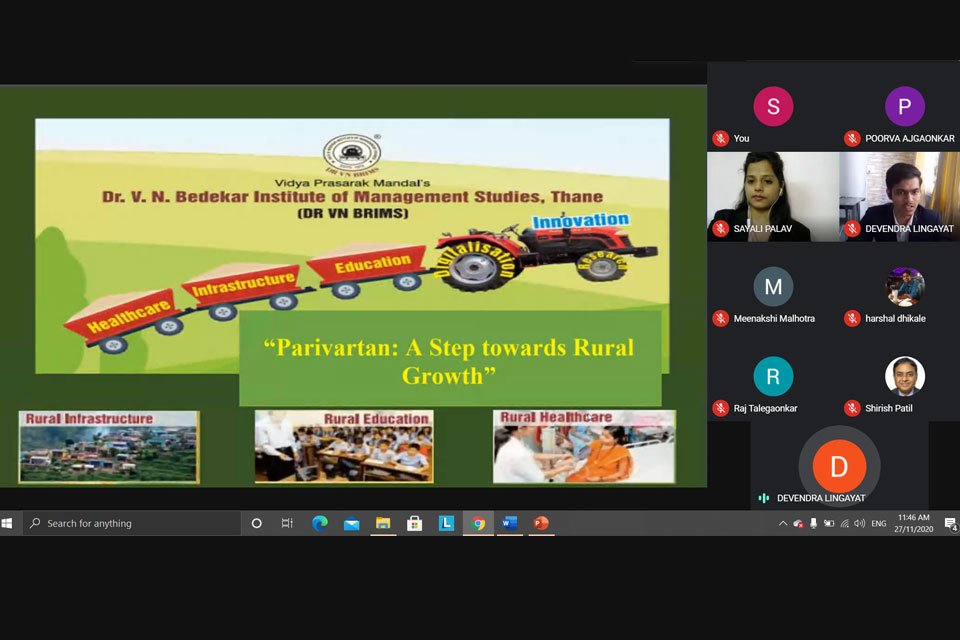Click the Dr. V. N. Bedekar Institute heading
The image size is (960, 640).
pos(353,197)
